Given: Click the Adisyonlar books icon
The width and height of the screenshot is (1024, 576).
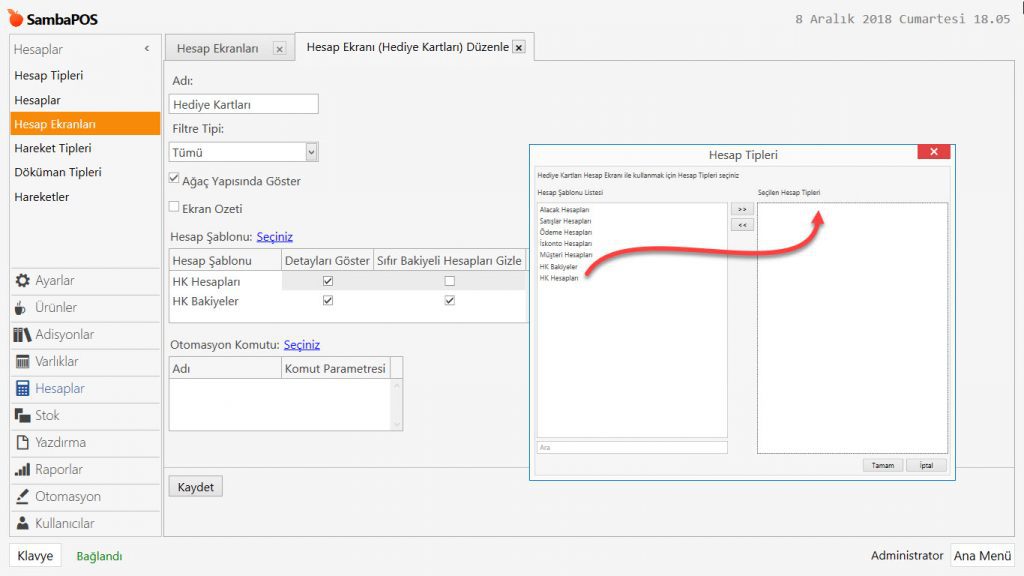Looking at the screenshot, I should click(x=23, y=335).
